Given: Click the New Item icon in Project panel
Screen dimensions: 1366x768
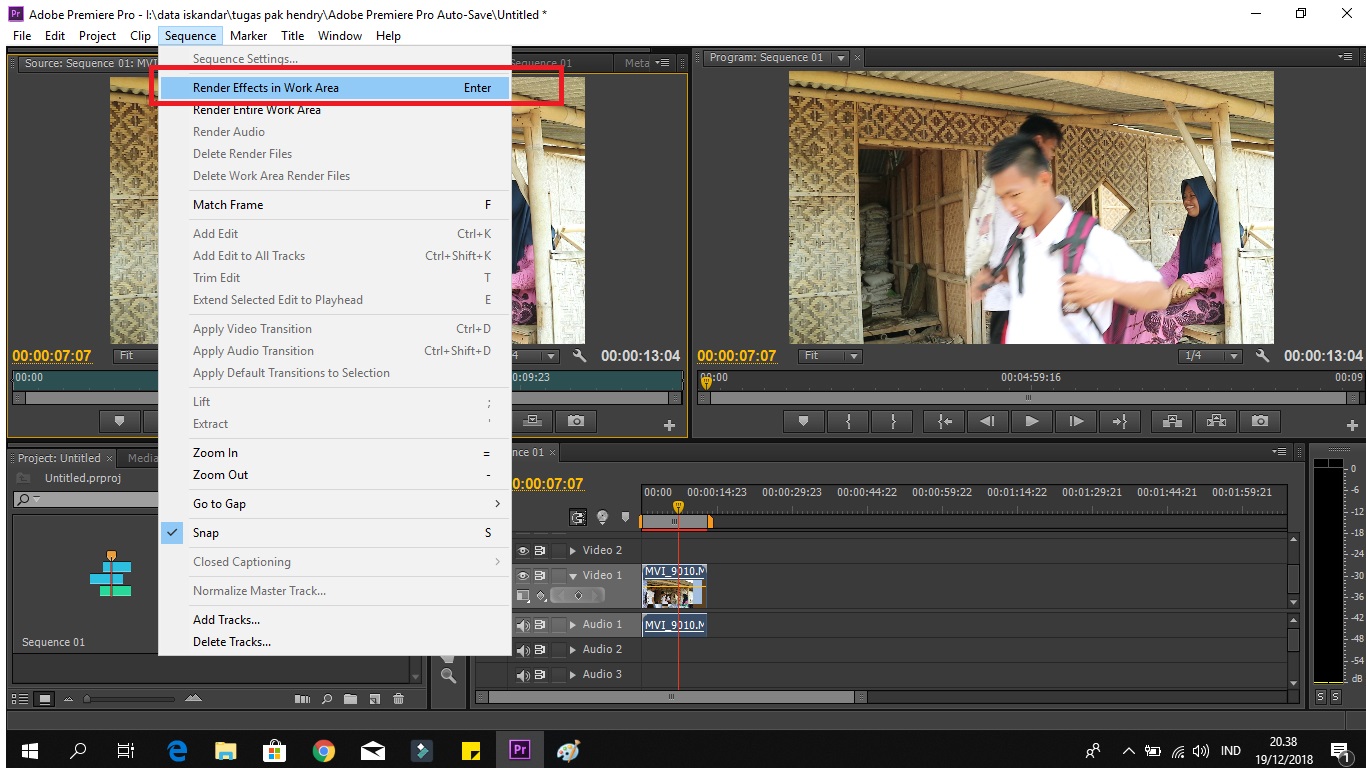Looking at the screenshot, I should (375, 699).
